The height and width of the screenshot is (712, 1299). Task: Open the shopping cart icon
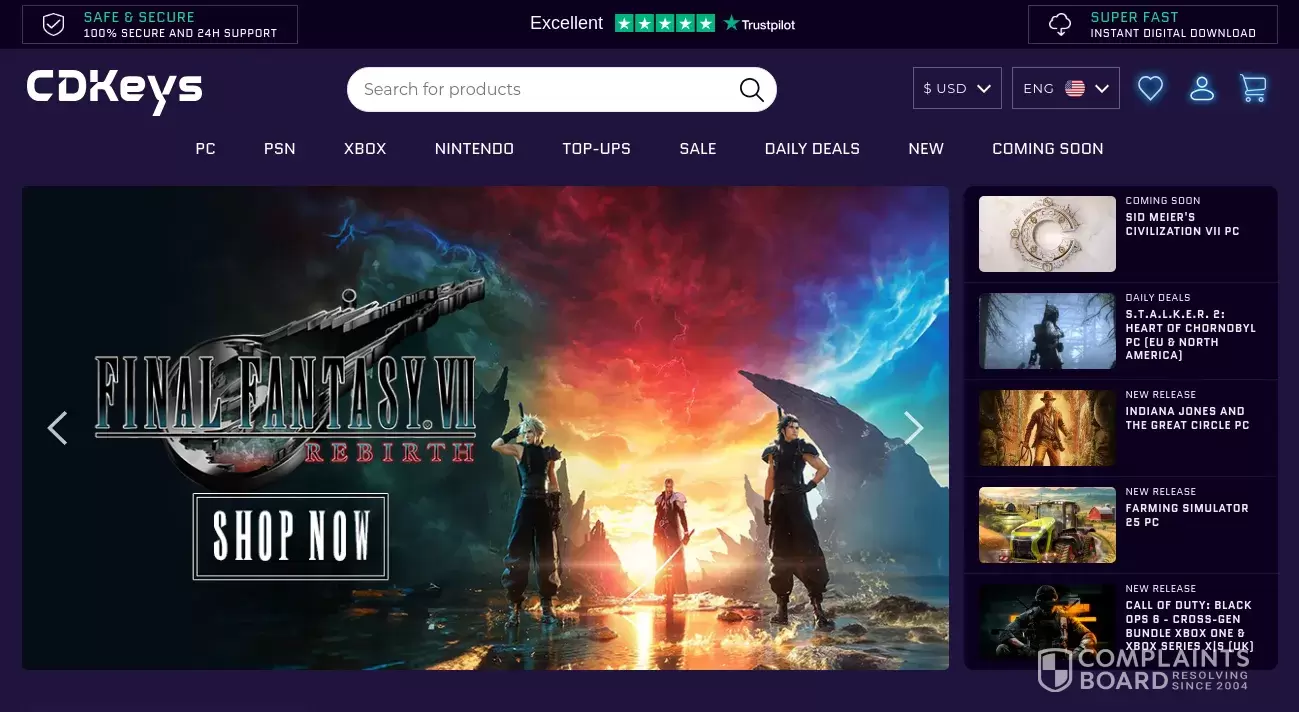[x=1253, y=89]
